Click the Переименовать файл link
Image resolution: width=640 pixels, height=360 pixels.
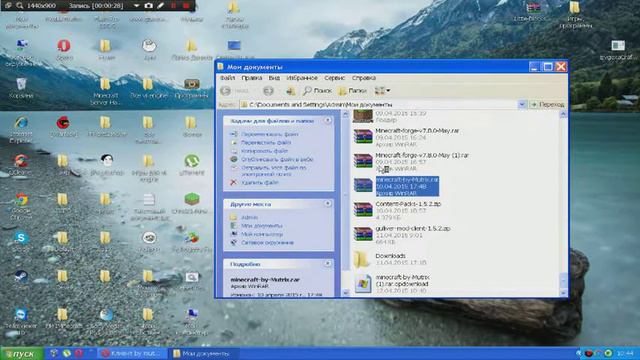coord(269,134)
